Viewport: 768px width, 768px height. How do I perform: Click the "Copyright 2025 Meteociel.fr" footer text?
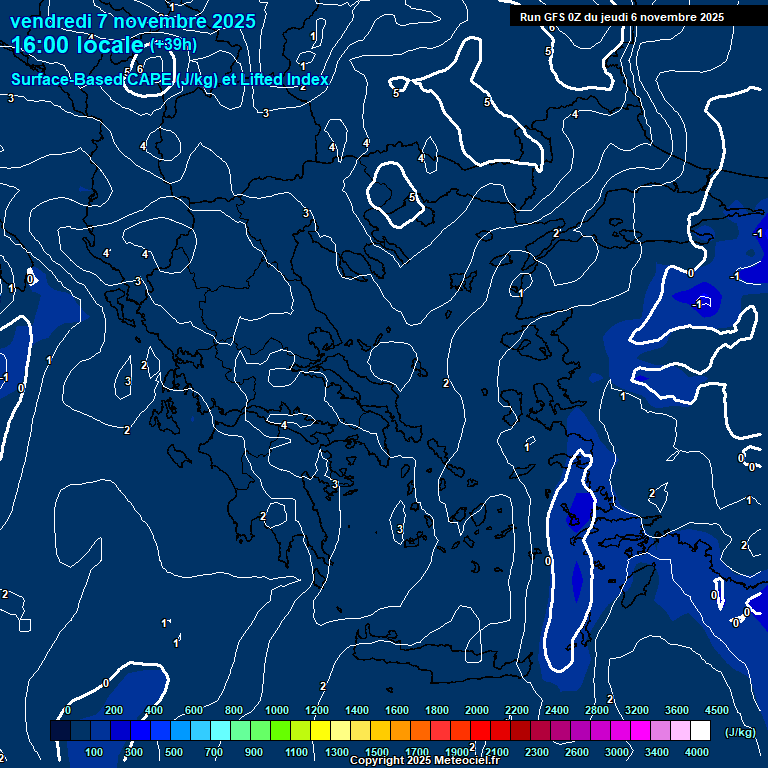(425, 760)
